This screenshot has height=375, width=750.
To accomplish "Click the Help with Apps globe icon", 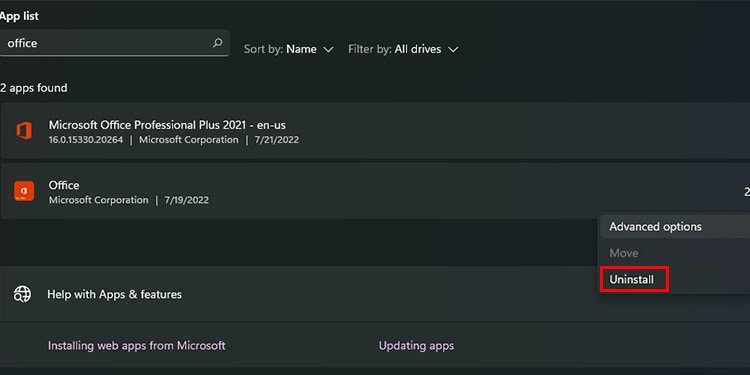I will [22, 294].
